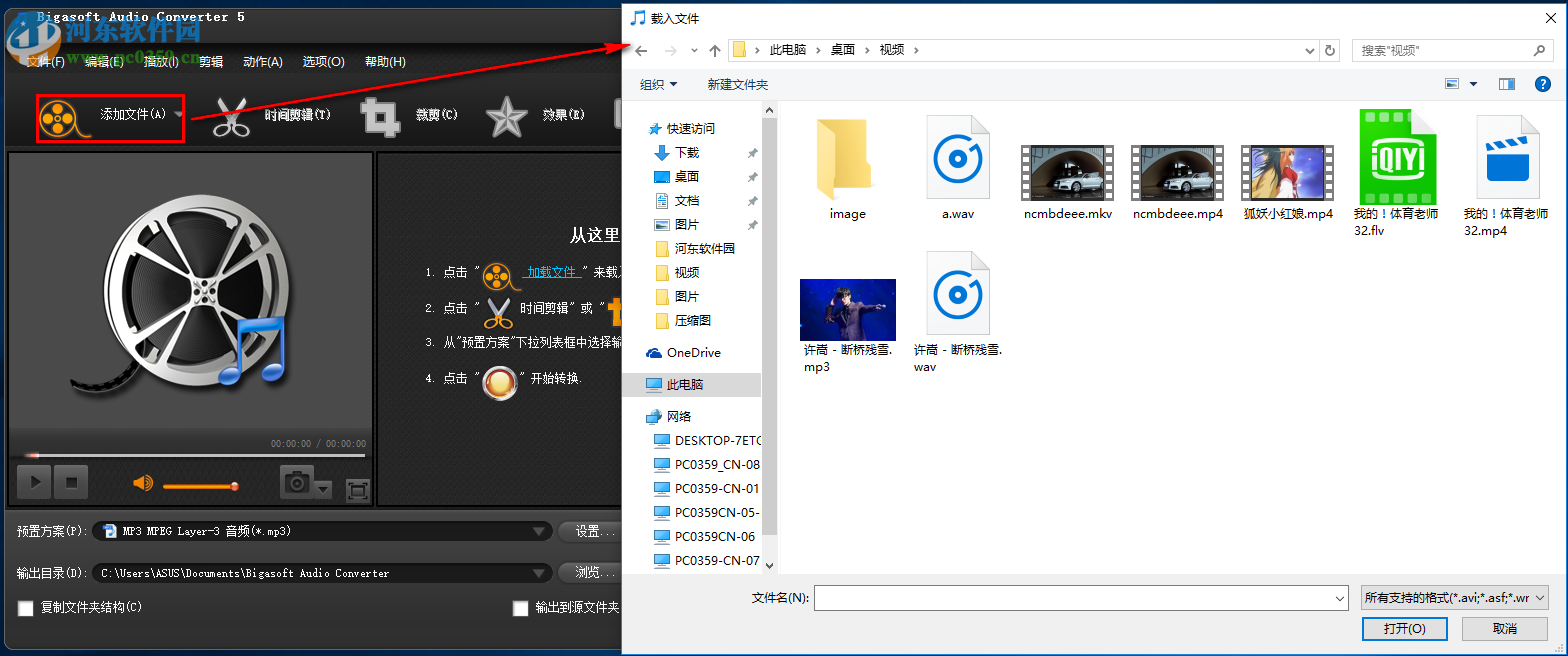
Task: Enable 输出到源文件夹 checkbox
Action: 520,608
